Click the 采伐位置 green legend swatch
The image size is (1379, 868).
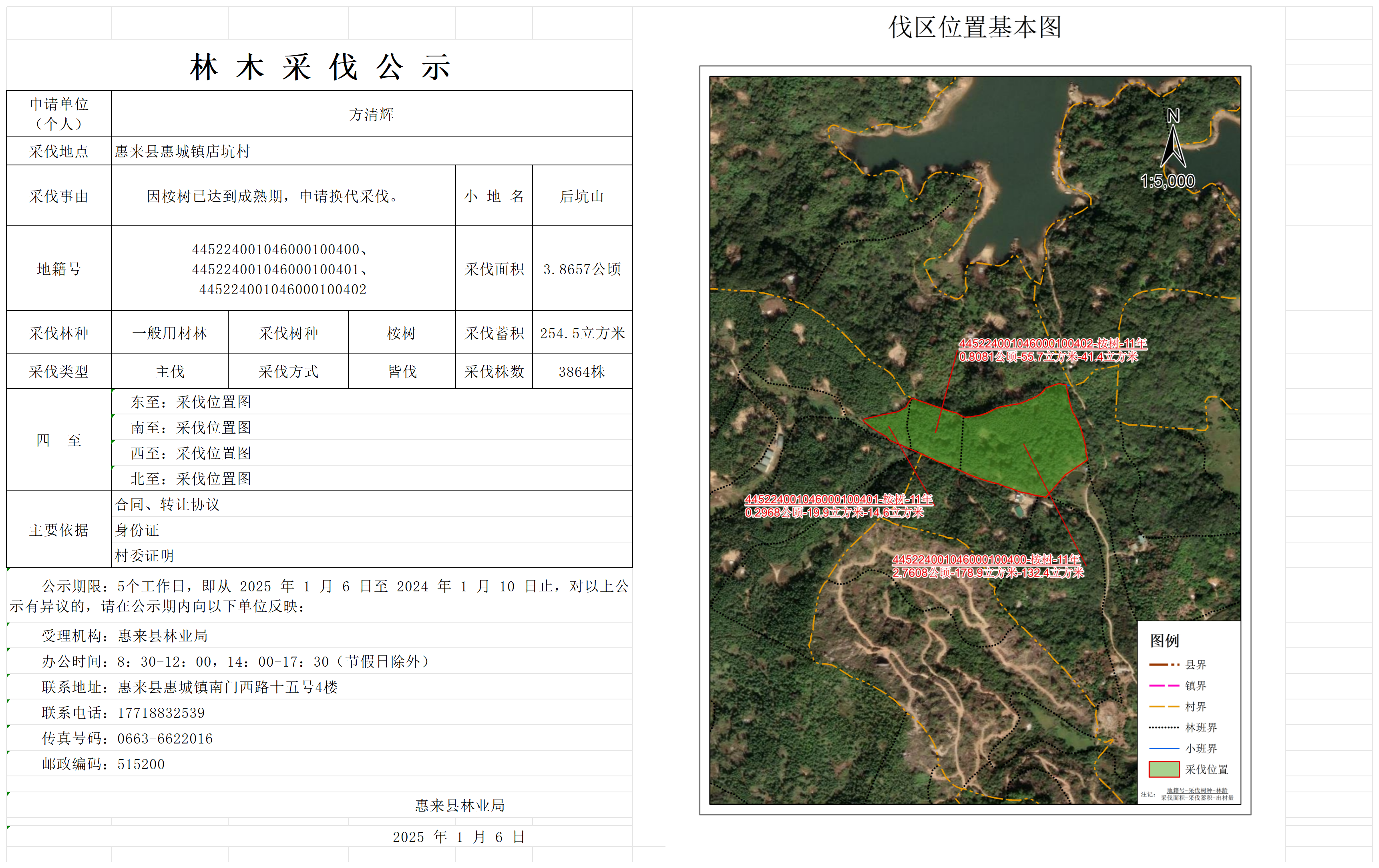1164,769
